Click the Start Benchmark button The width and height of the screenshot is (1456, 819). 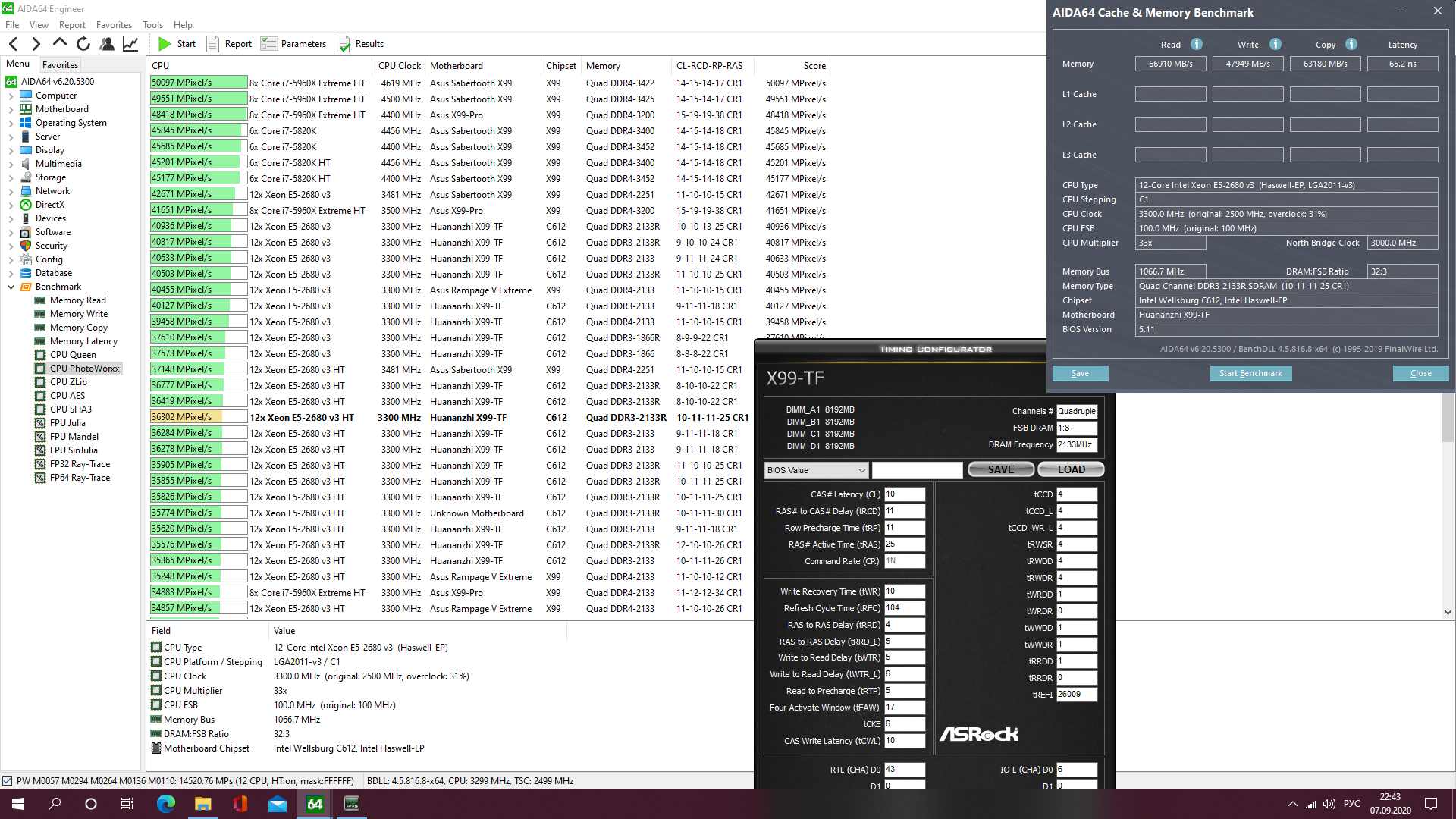1250,373
